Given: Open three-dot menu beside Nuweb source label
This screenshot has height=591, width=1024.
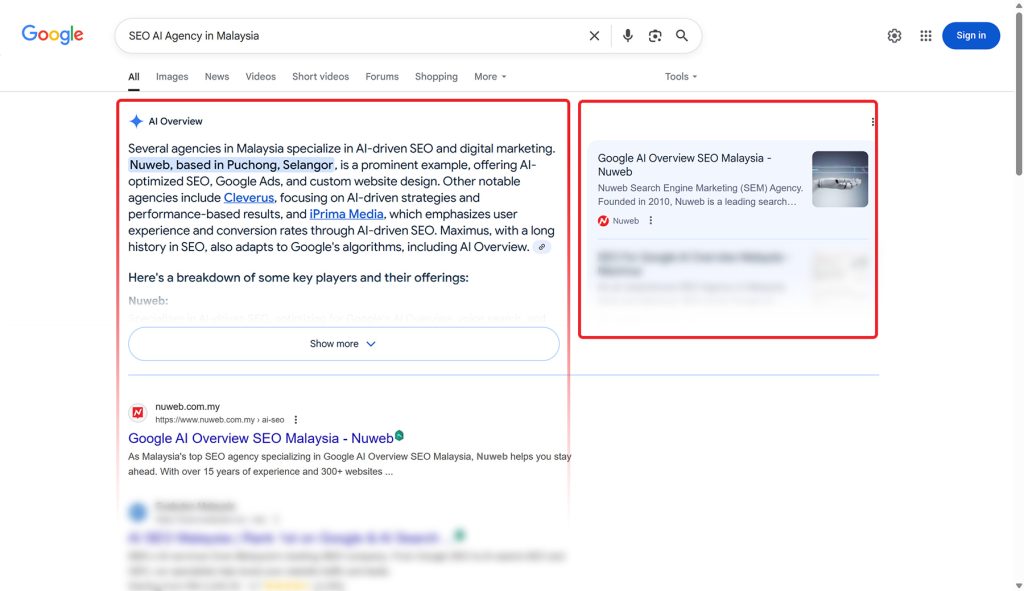Looking at the screenshot, I should pyautogui.click(x=650, y=221).
